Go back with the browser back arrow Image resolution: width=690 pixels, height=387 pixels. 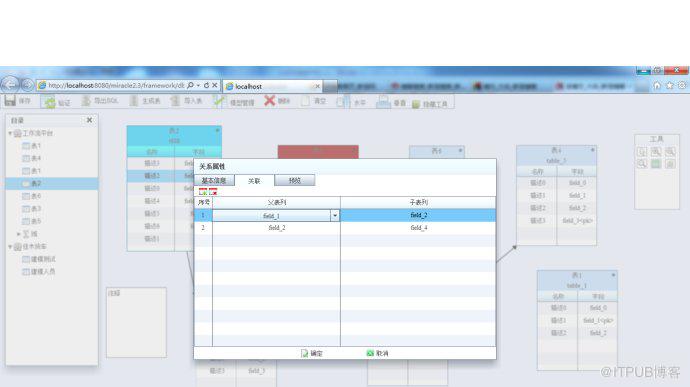[10, 85]
